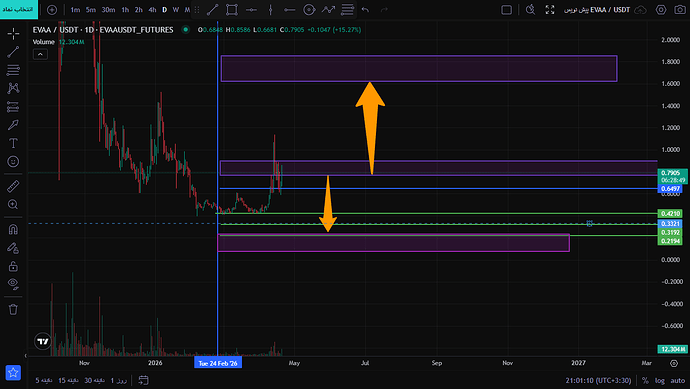Pick the vertical line tool
Screen dimensions: 690x389
pos(271,10)
